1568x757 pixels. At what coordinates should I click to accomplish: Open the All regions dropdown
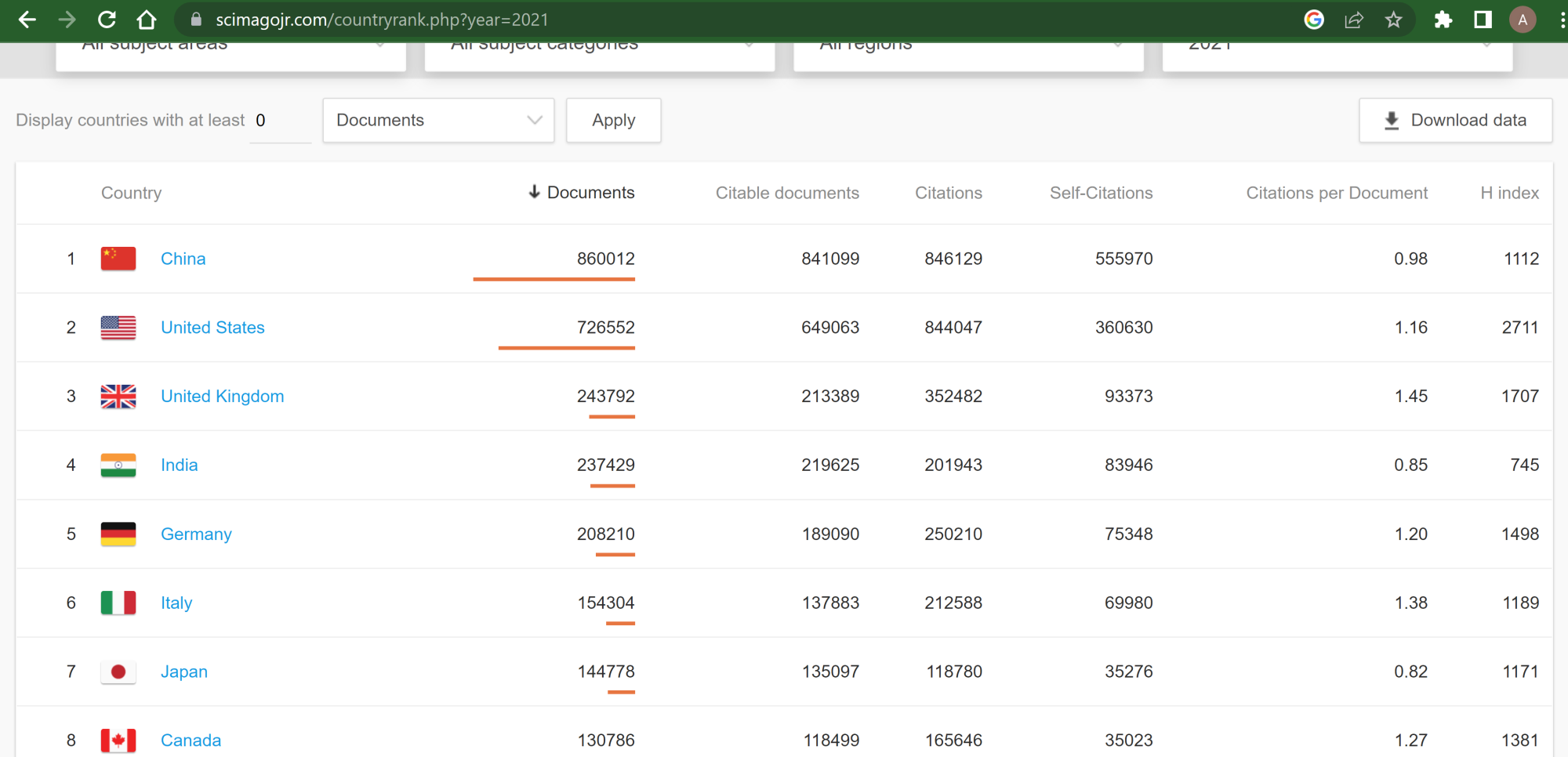tap(968, 56)
